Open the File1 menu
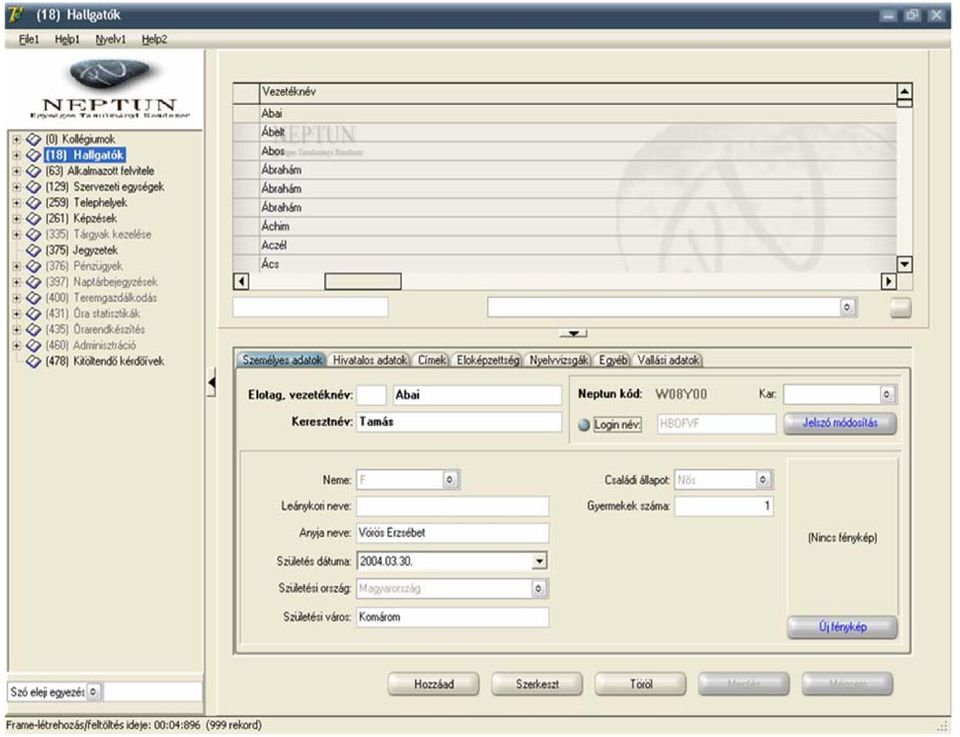 28,39
